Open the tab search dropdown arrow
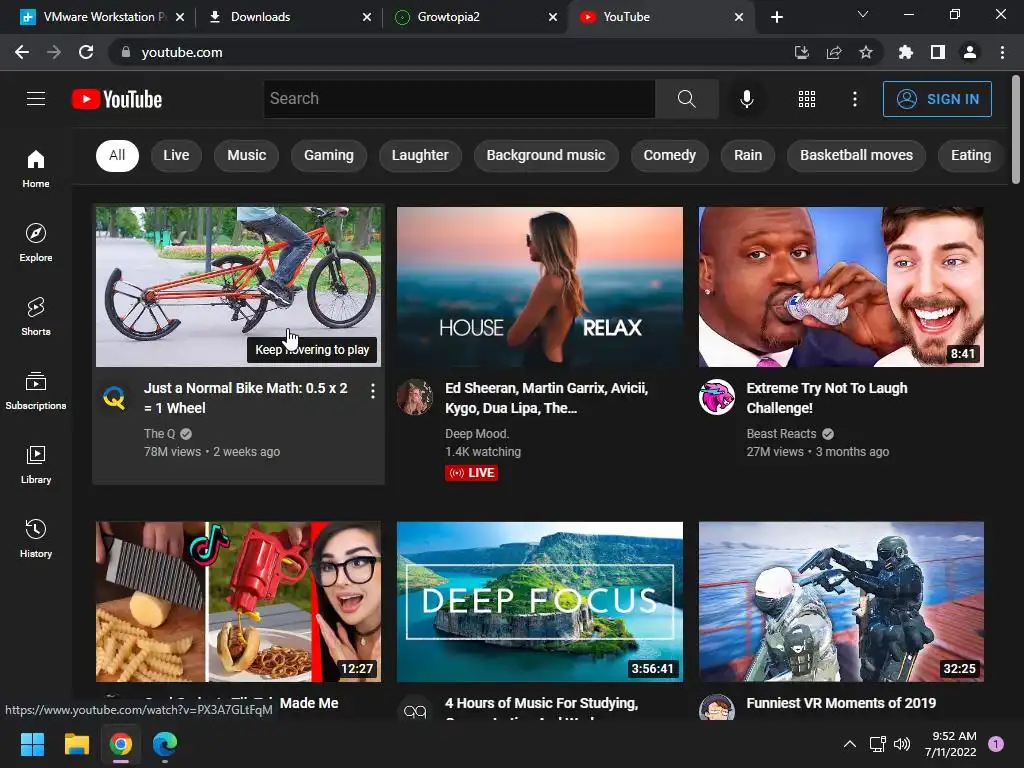Viewport: 1024px width, 768px height. point(862,14)
